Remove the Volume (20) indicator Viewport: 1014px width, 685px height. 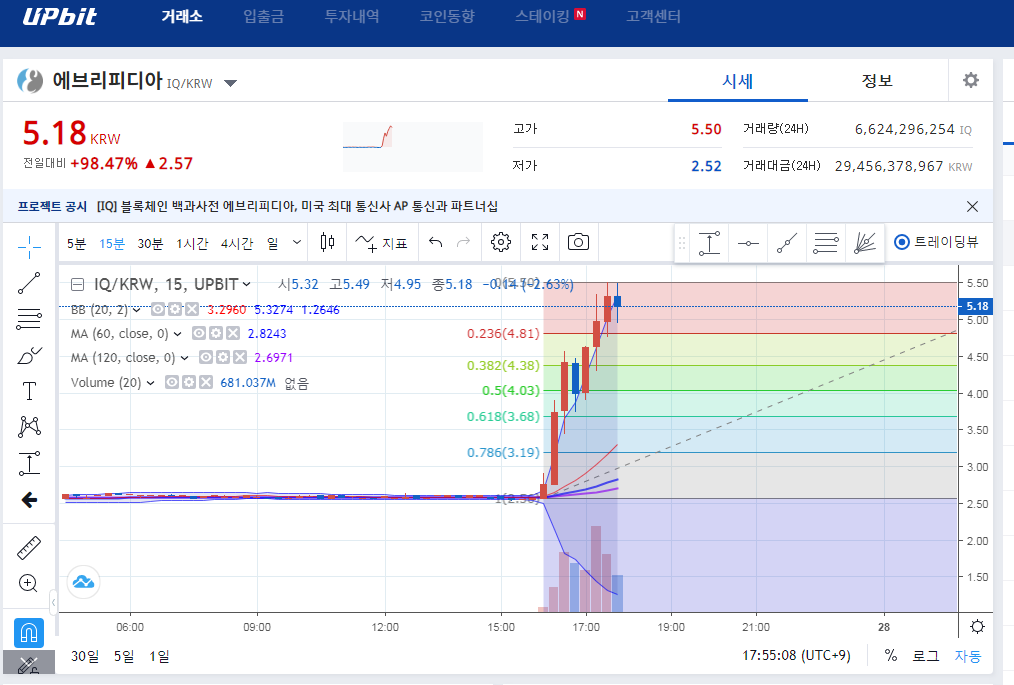[206, 382]
